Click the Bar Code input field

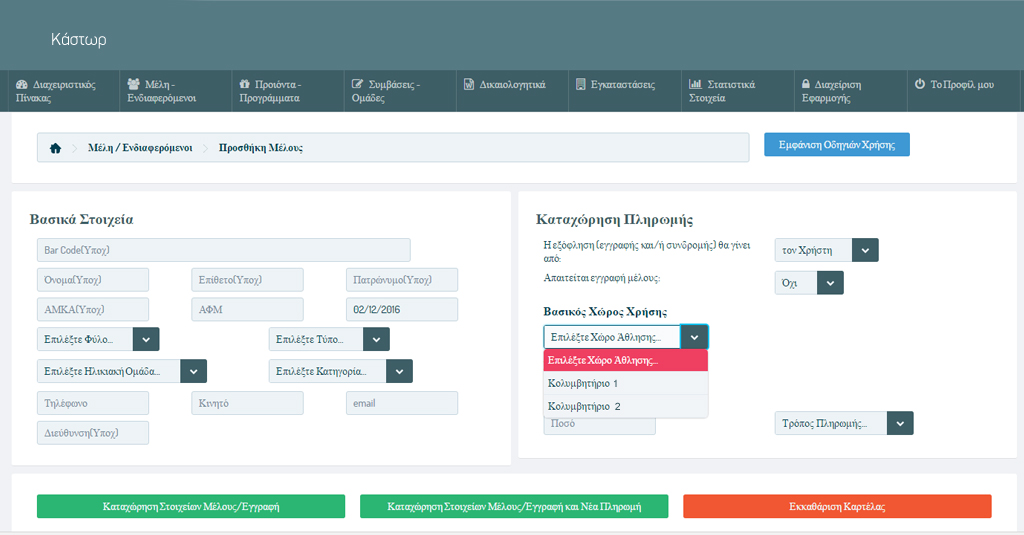click(x=223, y=250)
